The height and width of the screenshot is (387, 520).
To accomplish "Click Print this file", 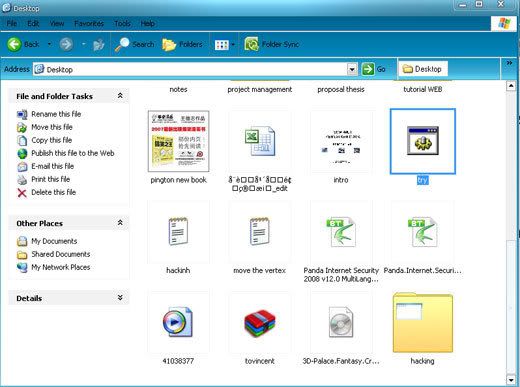I will (50, 179).
